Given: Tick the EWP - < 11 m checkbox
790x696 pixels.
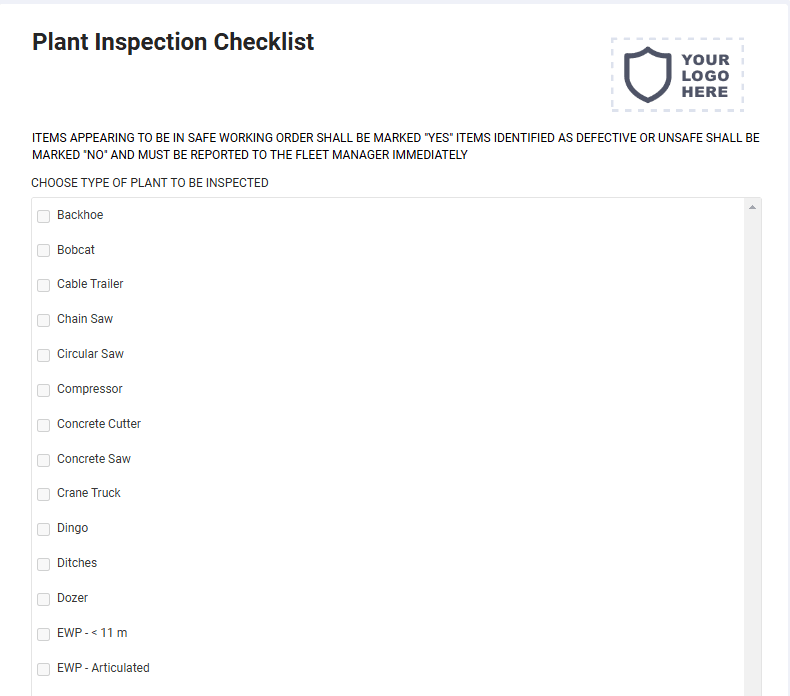Looking at the screenshot, I should tap(44, 634).
